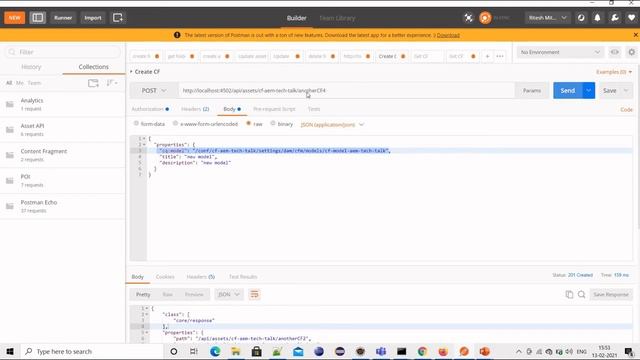640x360 pixels.
Task: Open the POI collection
Action: [63, 180]
